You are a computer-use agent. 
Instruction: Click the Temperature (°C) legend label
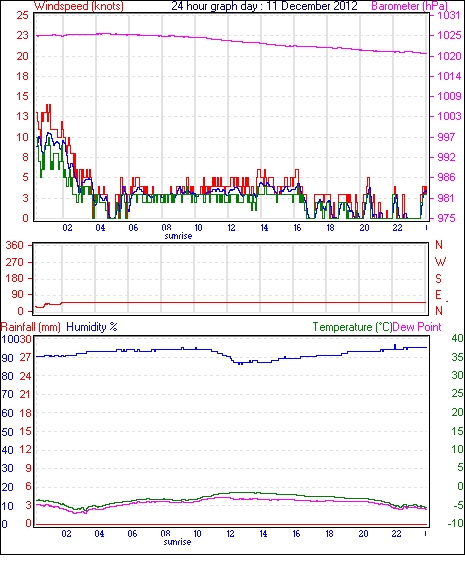pyautogui.click(x=352, y=327)
